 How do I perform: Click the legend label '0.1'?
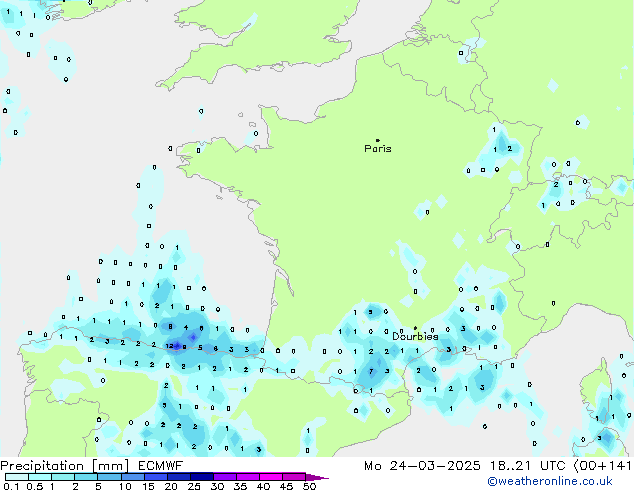tap(11, 486)
